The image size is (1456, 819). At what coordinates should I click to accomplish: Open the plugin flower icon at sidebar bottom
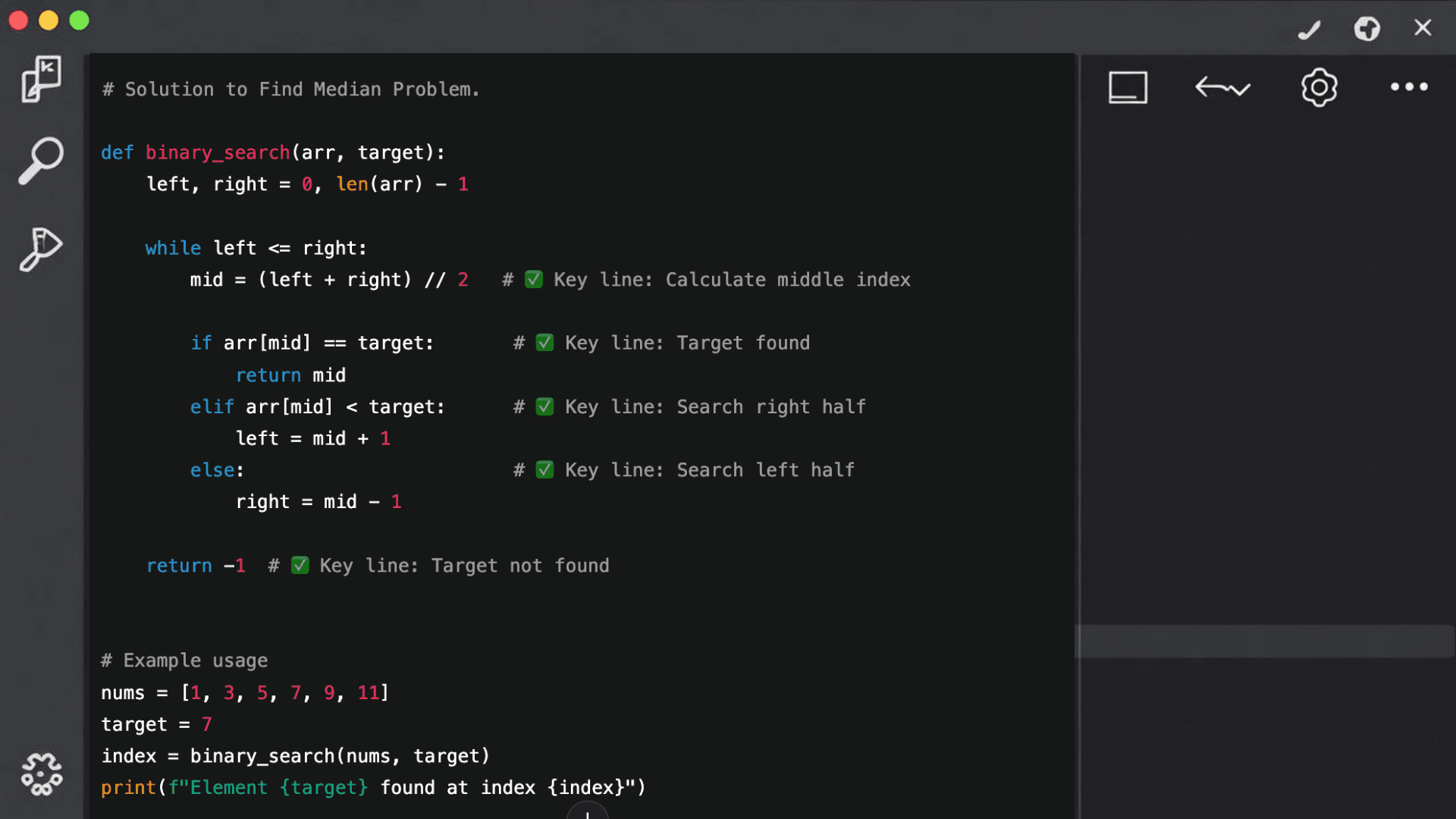coord(42,773)
